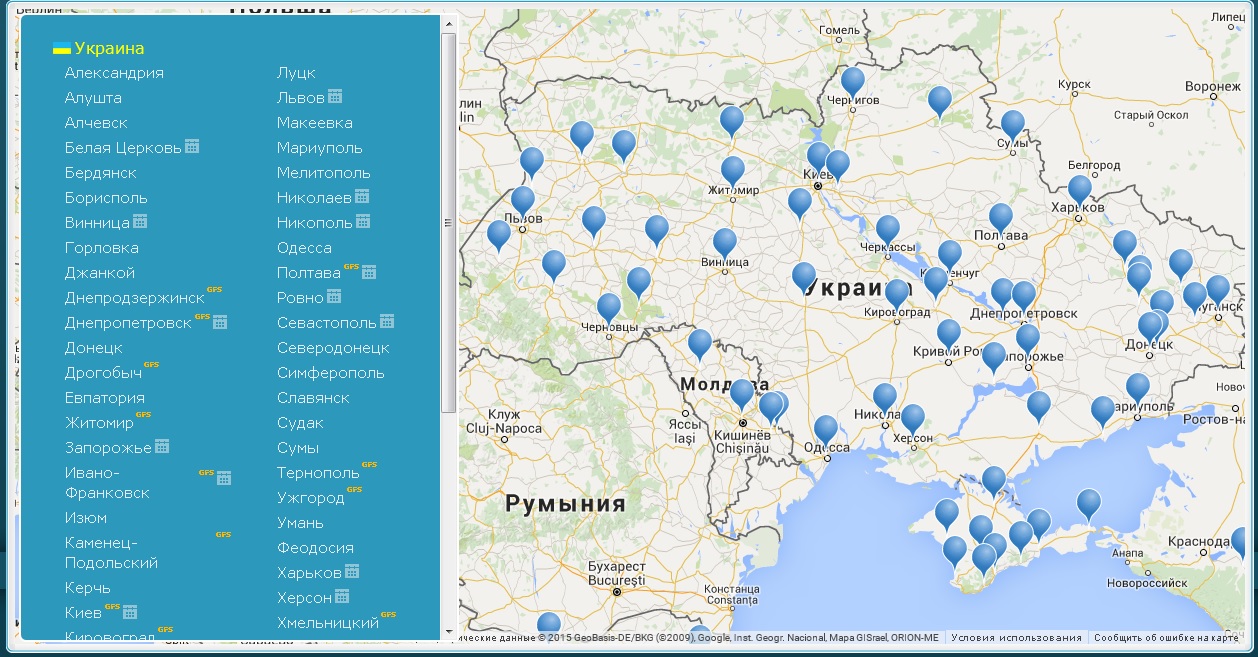
Task: Select Одесса in the city list
Action: tap(304, 248)
